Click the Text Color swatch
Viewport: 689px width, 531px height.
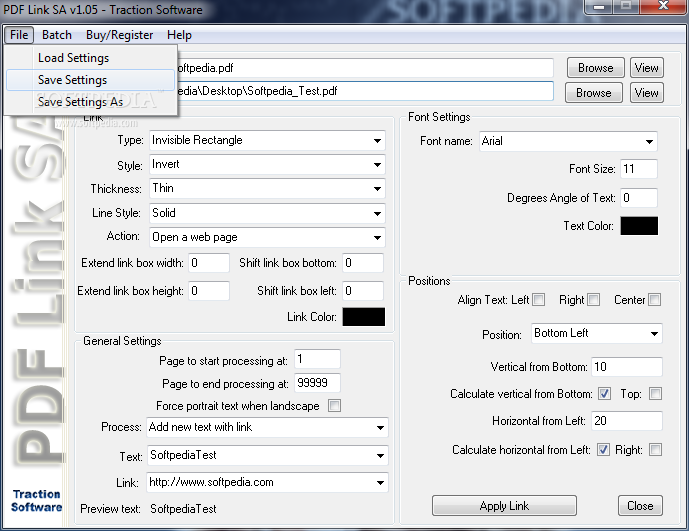(x=639, y=226)
